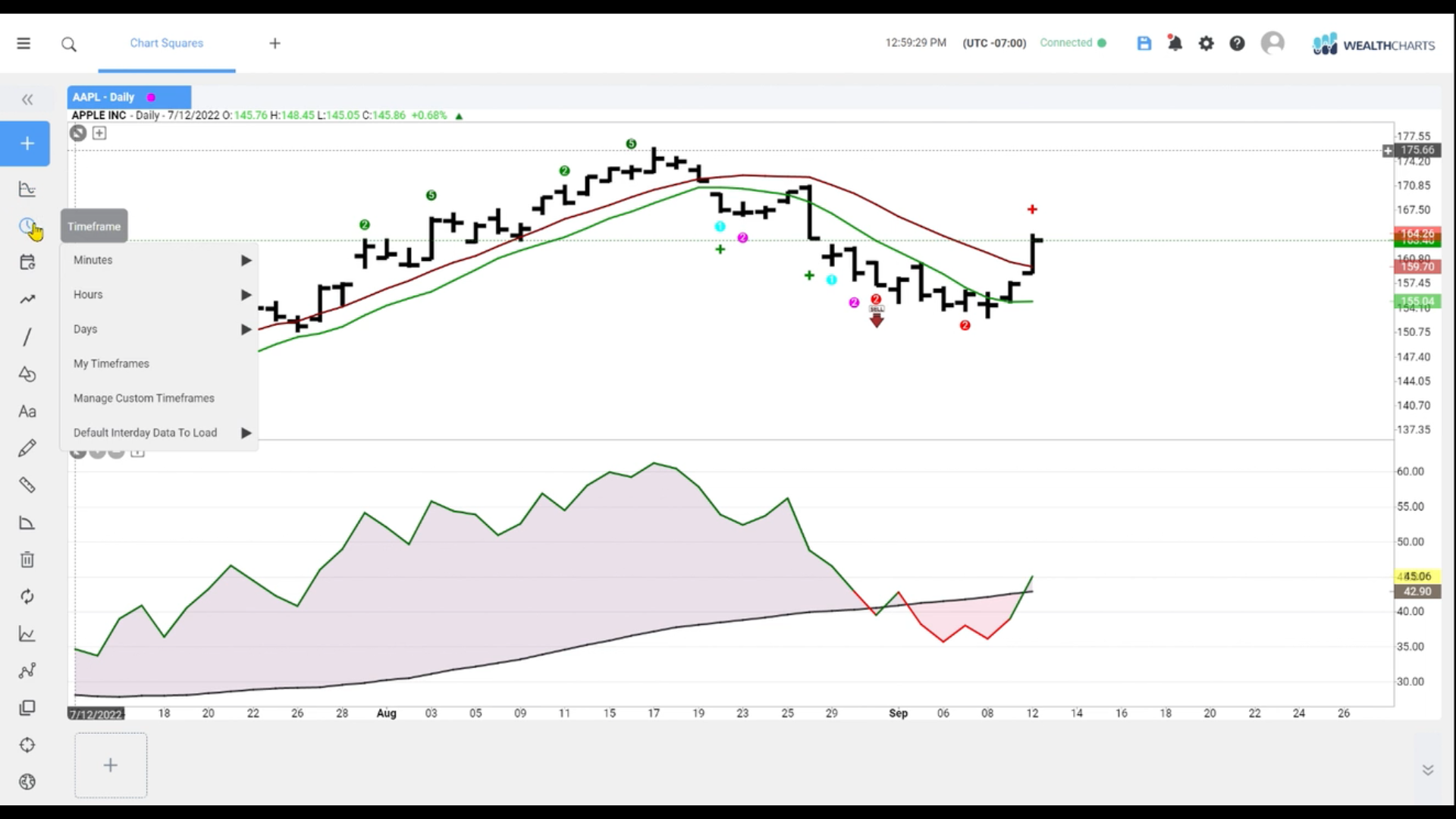Click the 45.06 yellow indicator value label
1456x819 pixels.
pos(1417,576)
